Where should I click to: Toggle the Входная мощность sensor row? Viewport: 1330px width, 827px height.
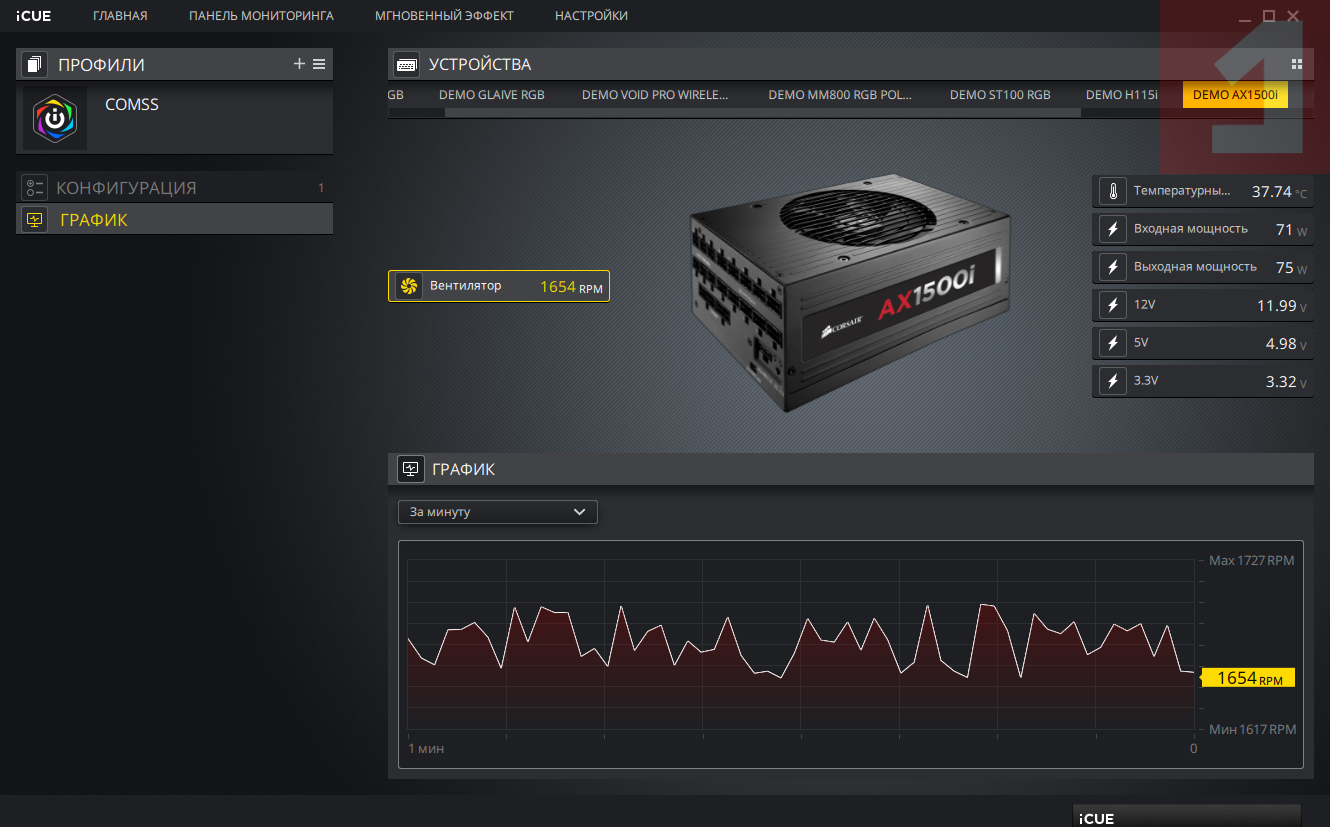click(1202, 229)
